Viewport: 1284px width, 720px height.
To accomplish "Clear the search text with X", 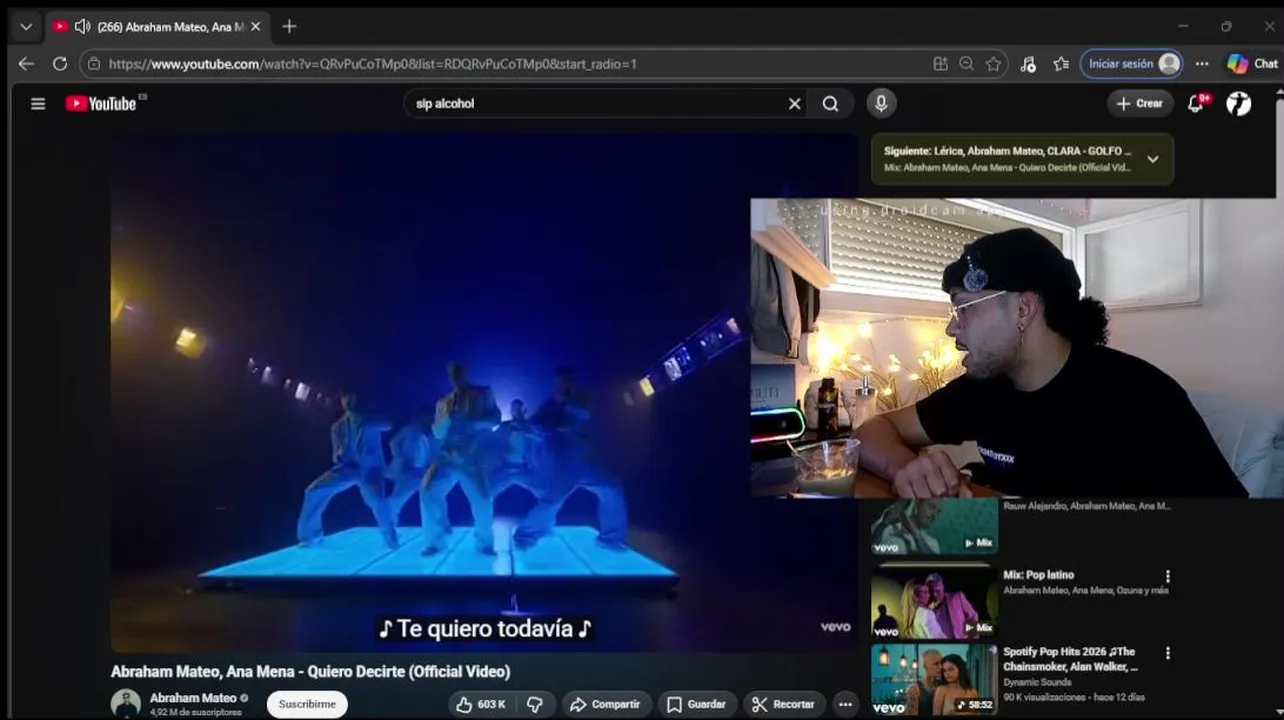I will [x=795, y=104].
